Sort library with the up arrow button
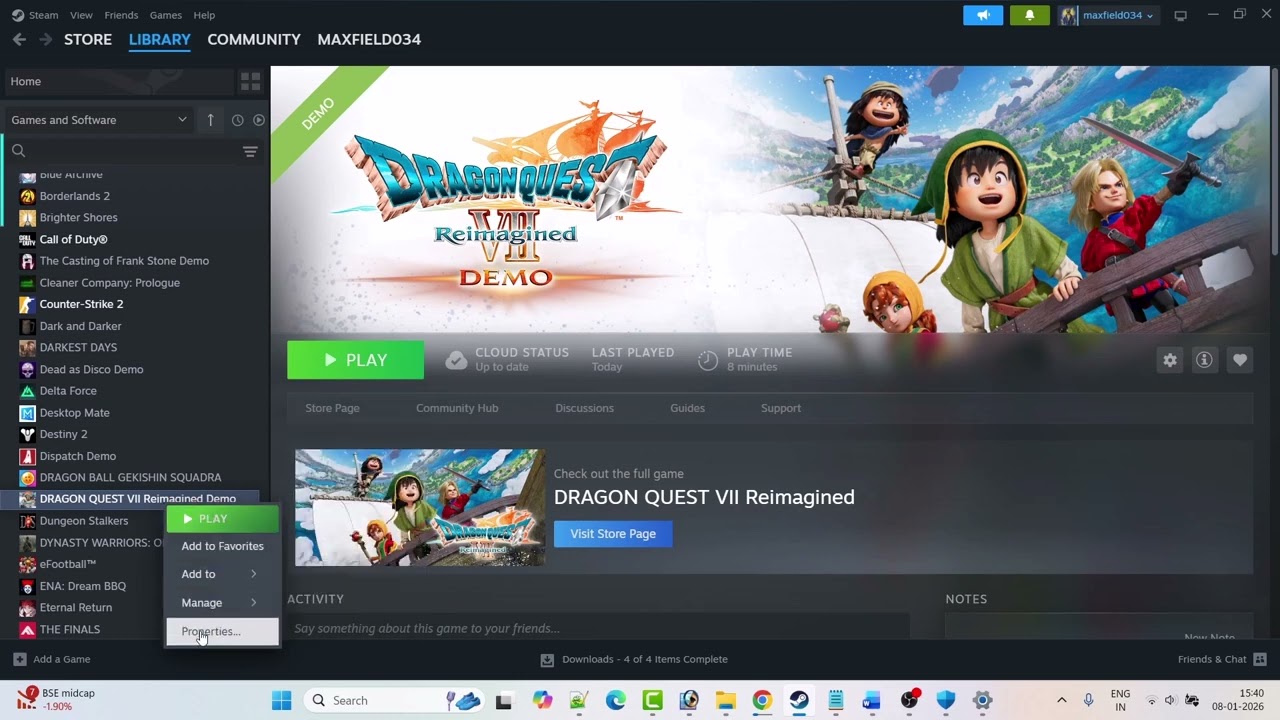The width and height of the screenshot is (1280, 720). click(x=210, y=120)
